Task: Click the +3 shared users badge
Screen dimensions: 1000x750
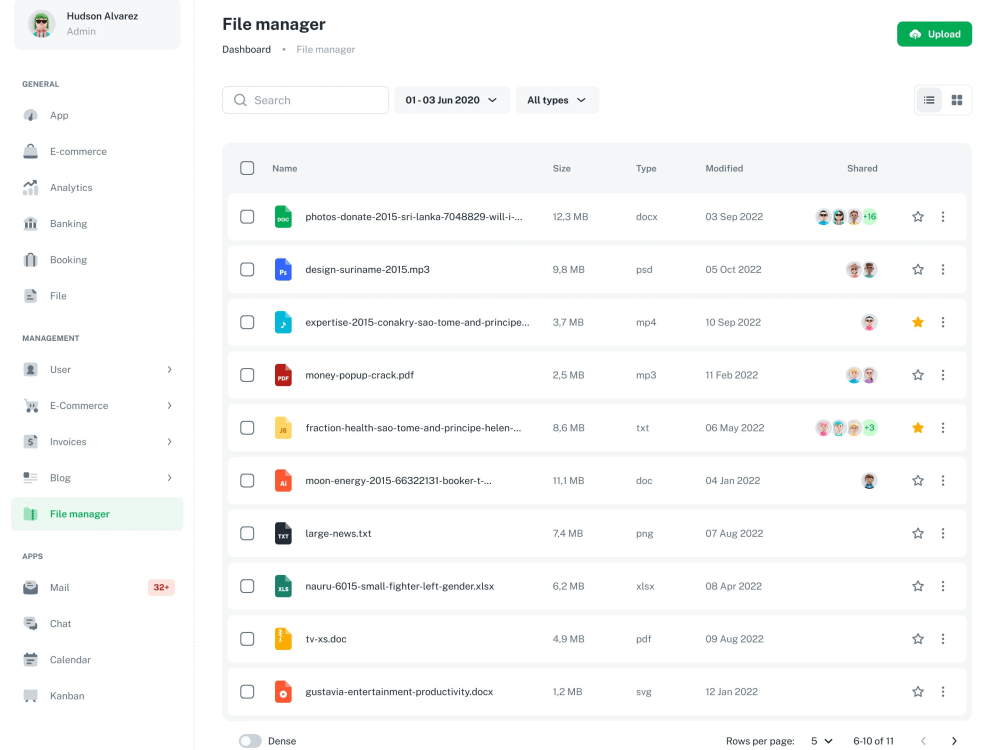Action: 870,428
